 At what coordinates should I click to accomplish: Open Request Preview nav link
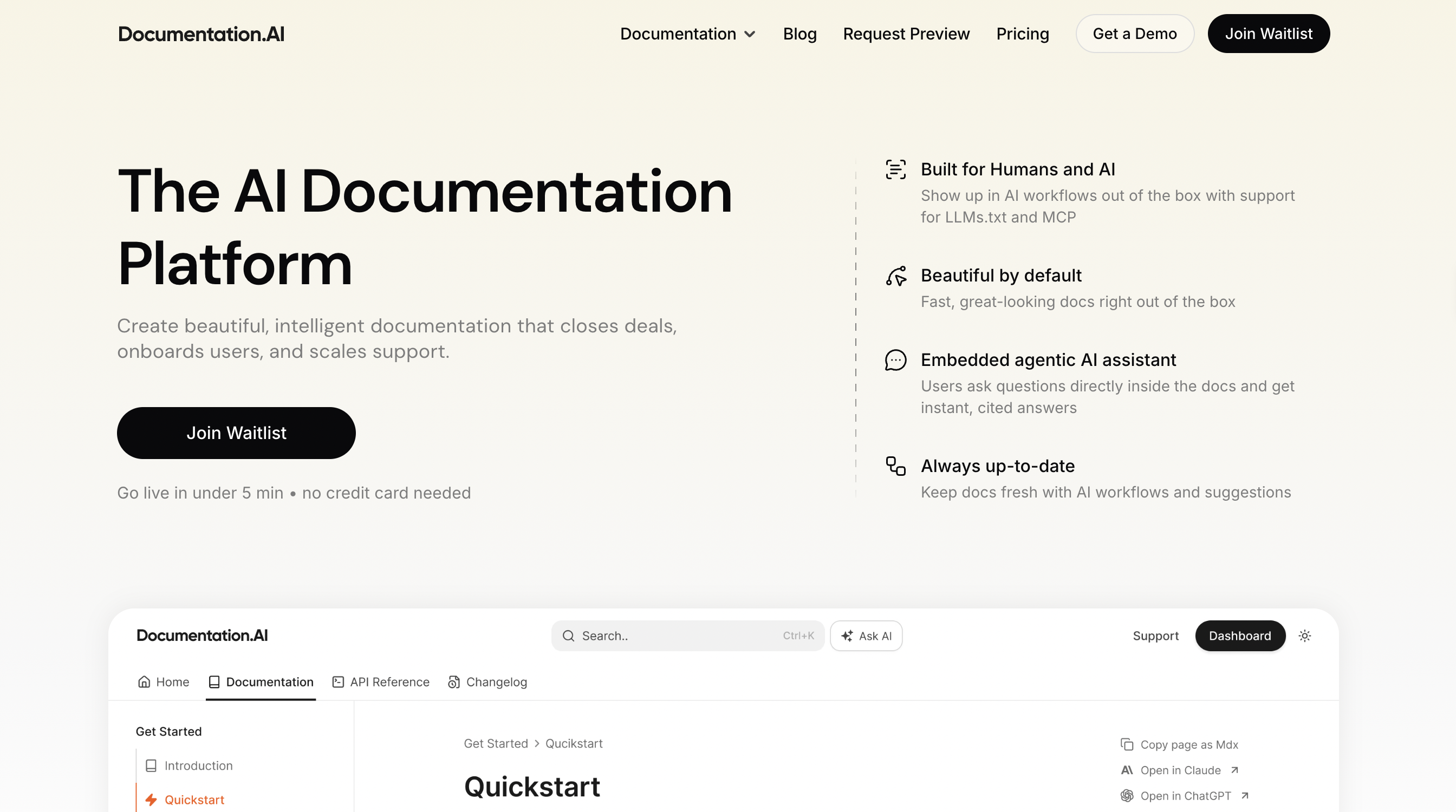pos(906,34)
